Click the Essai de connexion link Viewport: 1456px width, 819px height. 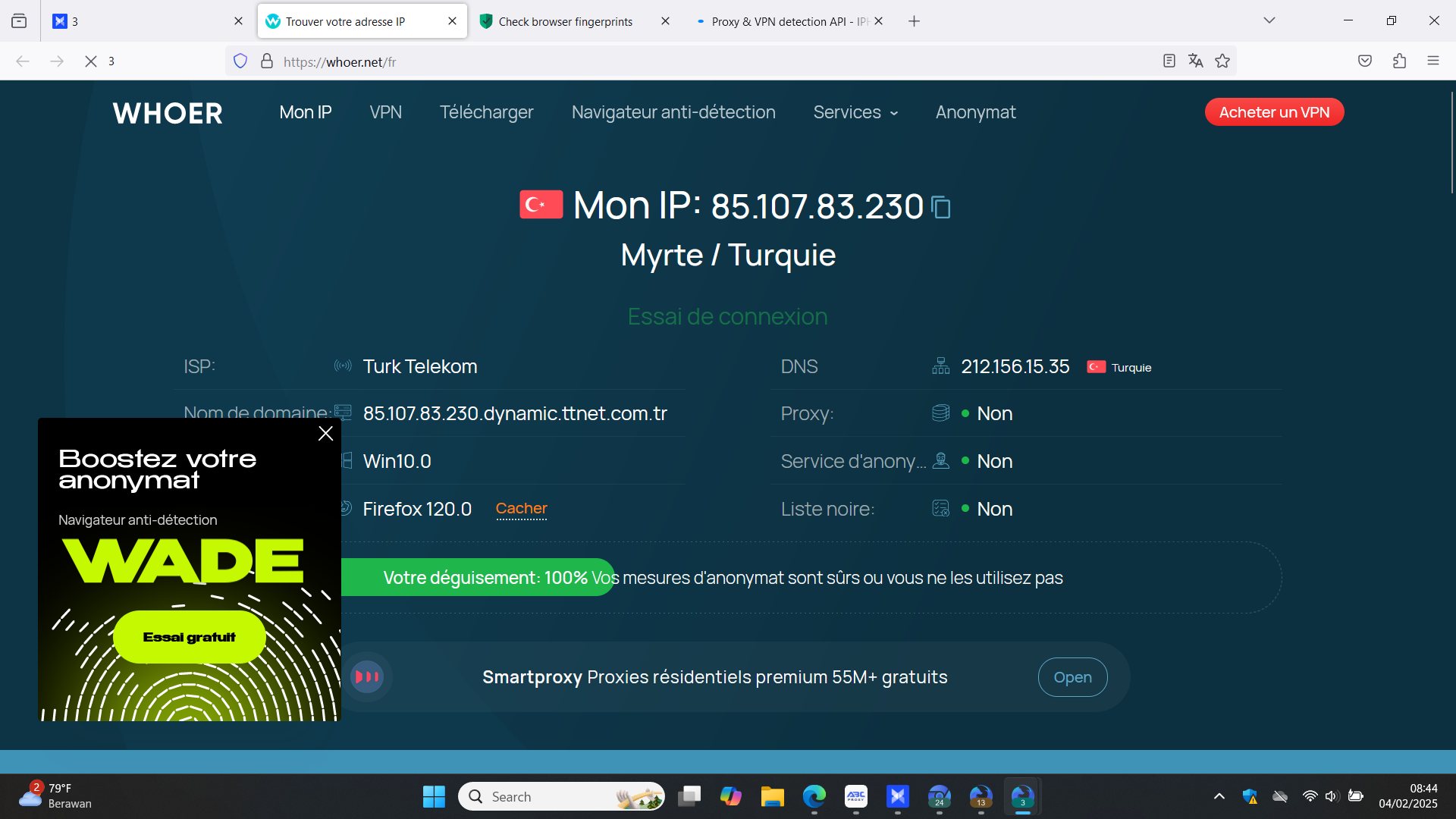pyautogui.click(x=728, y=316)
